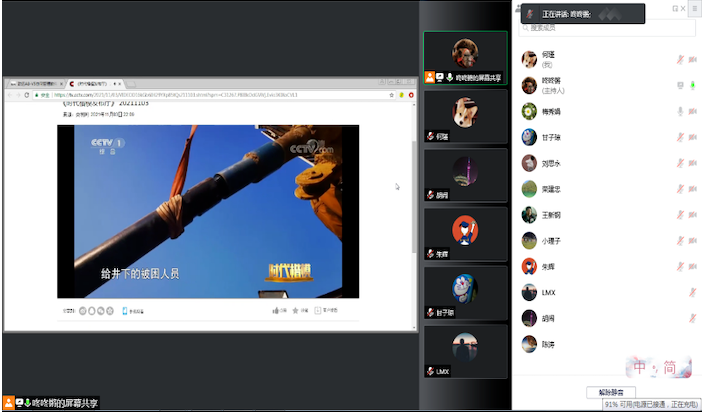This screenshot has width=703, height=412.
Task: Select the LMX video tile
Action: (x=465, y=351)
